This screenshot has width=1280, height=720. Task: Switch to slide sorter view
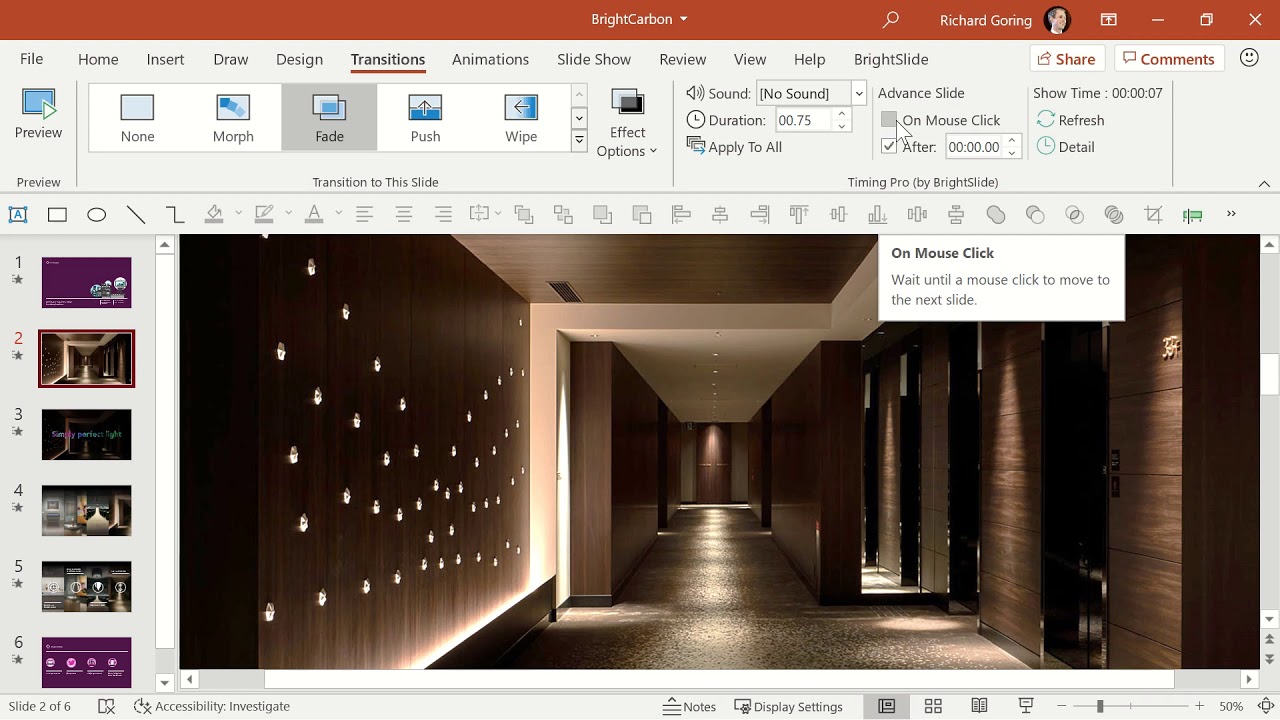[x=933, y=706]
